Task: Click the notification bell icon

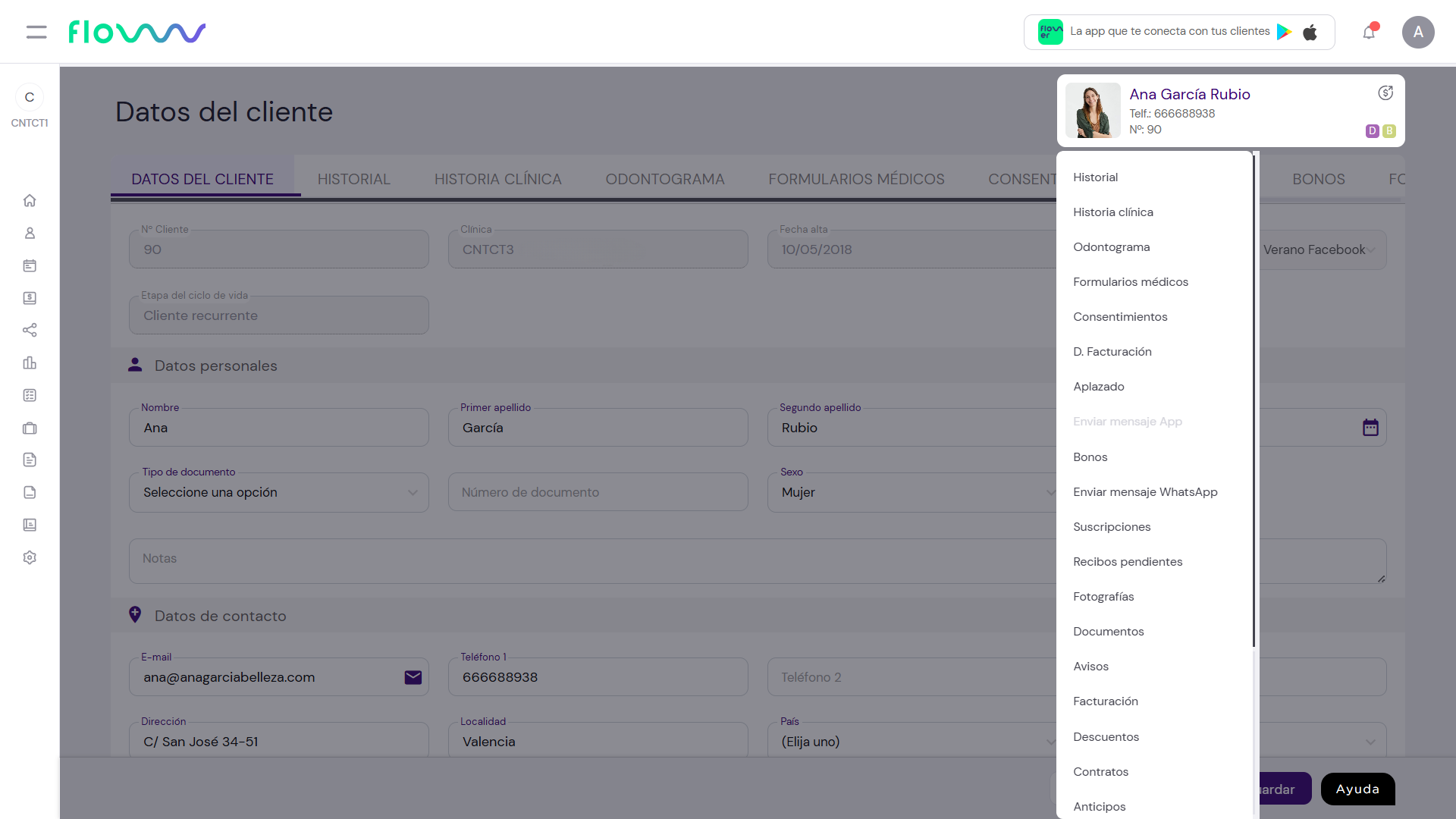Action: 1369,33
